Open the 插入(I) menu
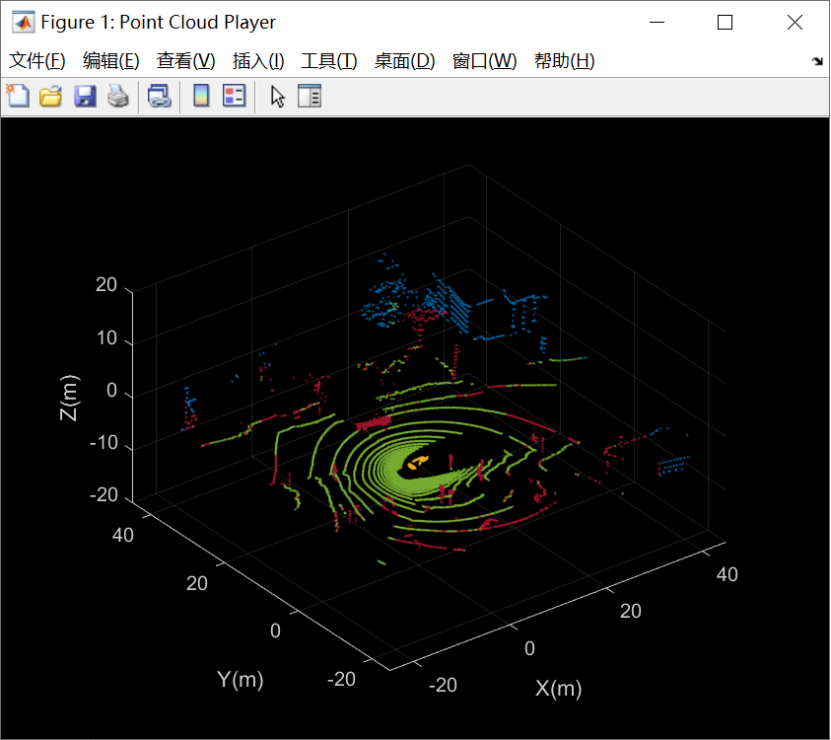831x740 pixels. tap(258, 61)
